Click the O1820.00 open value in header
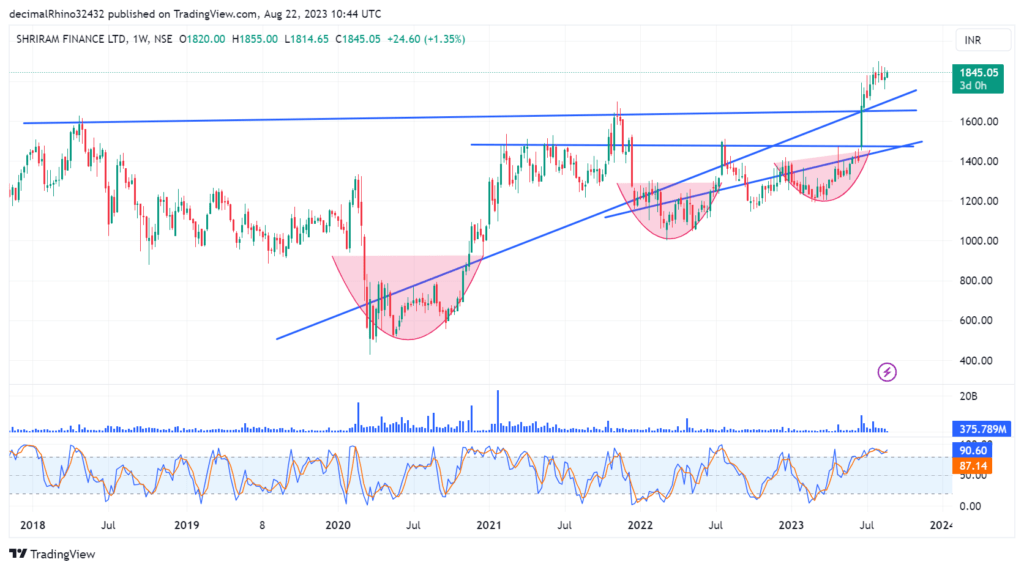Viewport: 1024px width, 570px height. (x=202, y=39)
